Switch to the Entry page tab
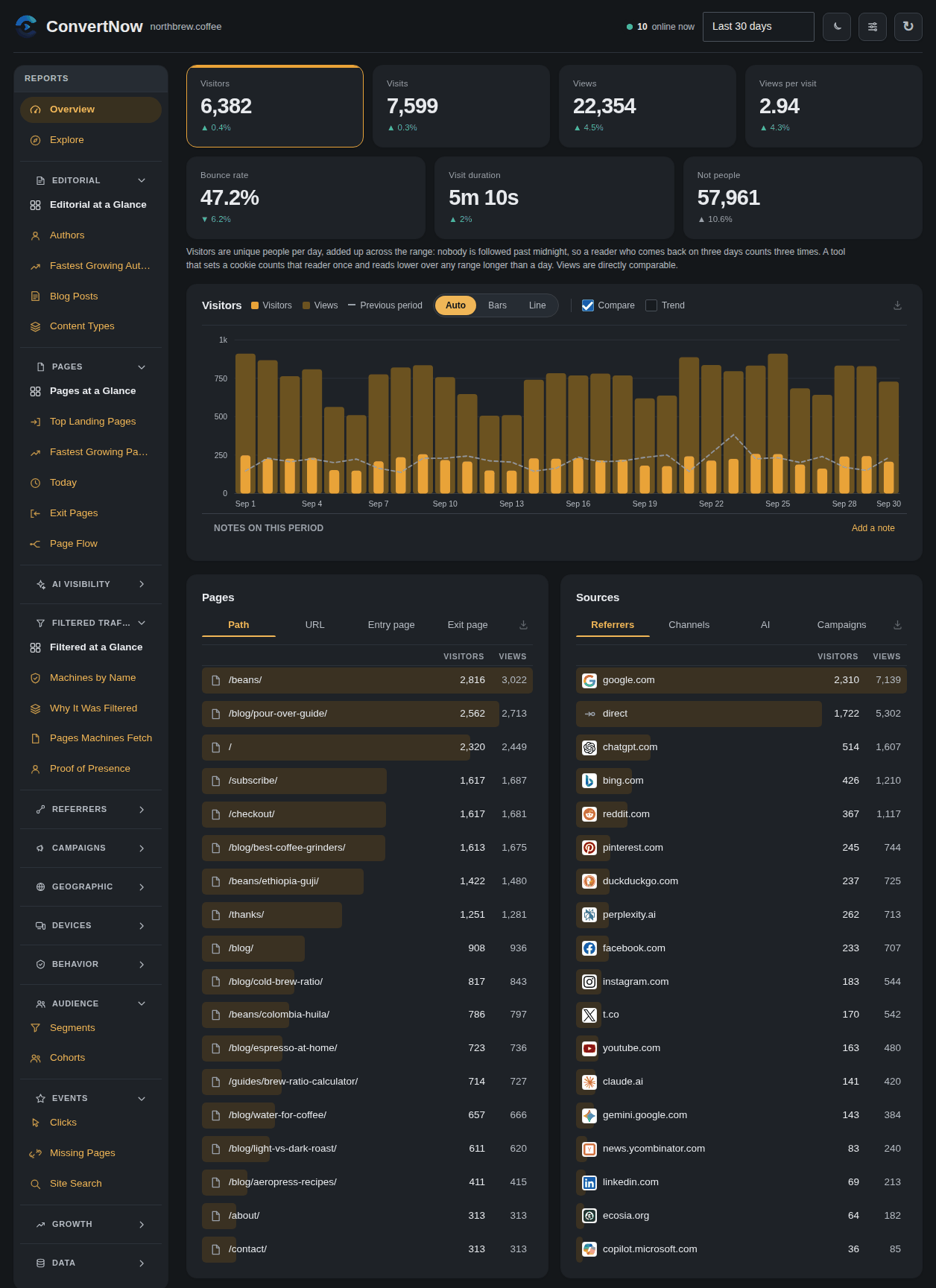The height and width of the screenshot is (1288, 936). coord(391,625)
